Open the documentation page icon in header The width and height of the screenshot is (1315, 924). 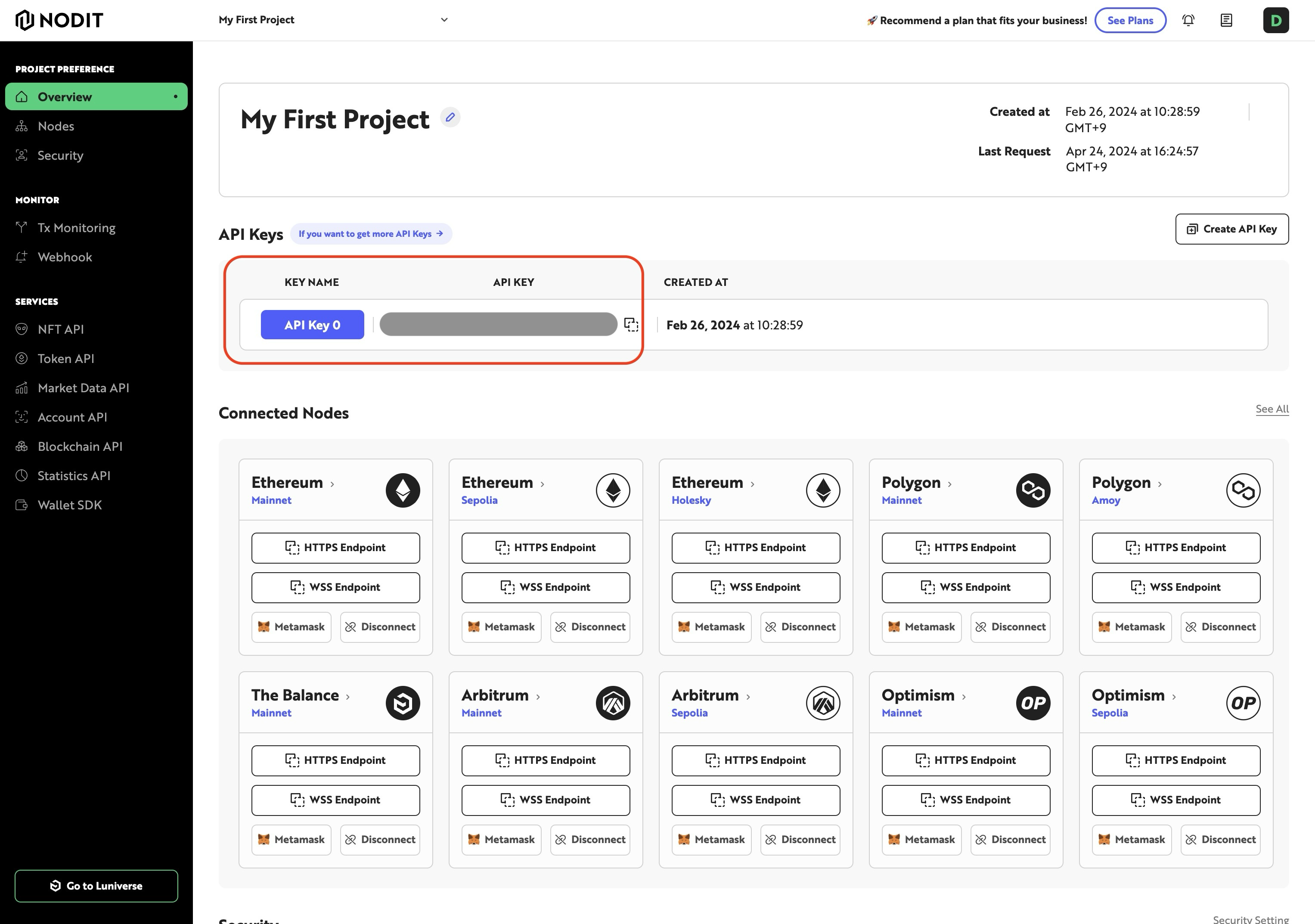(1226, 21)
